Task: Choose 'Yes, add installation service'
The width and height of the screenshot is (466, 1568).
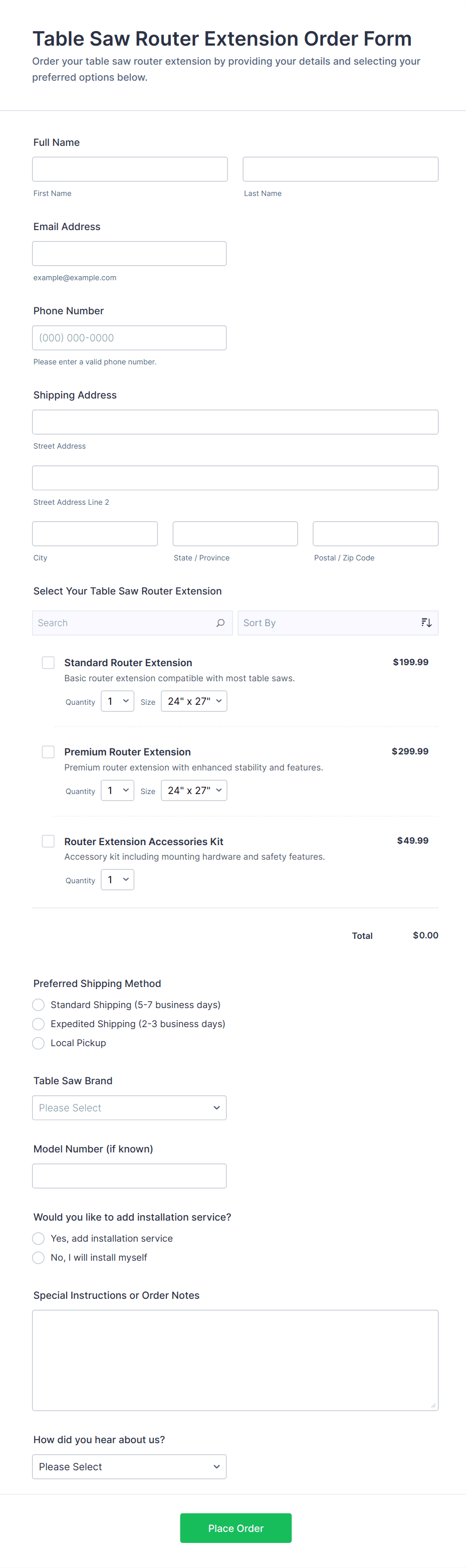Action: [x=38, y=1239]
